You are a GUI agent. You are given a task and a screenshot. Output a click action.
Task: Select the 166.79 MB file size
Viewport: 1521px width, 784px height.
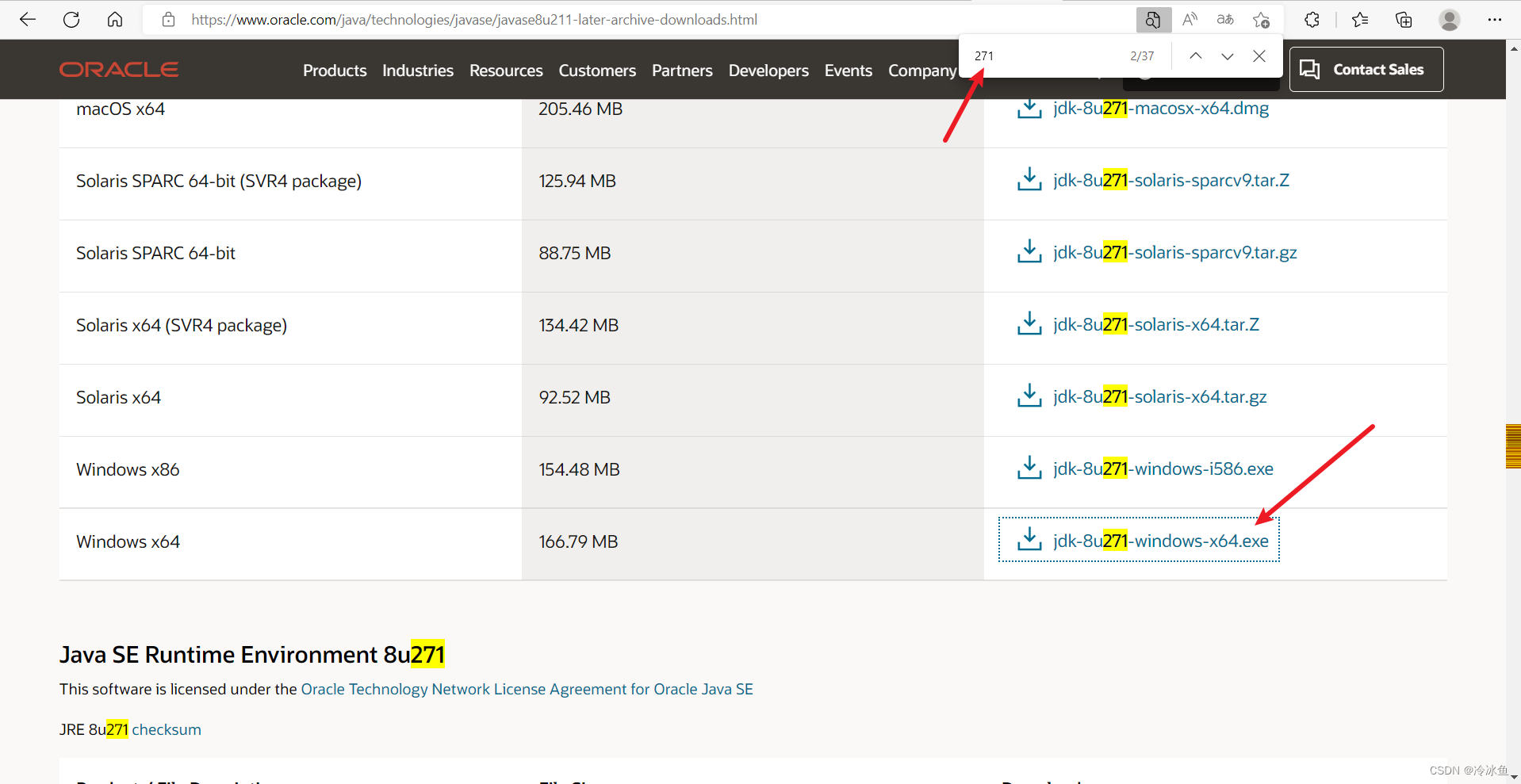578,541
